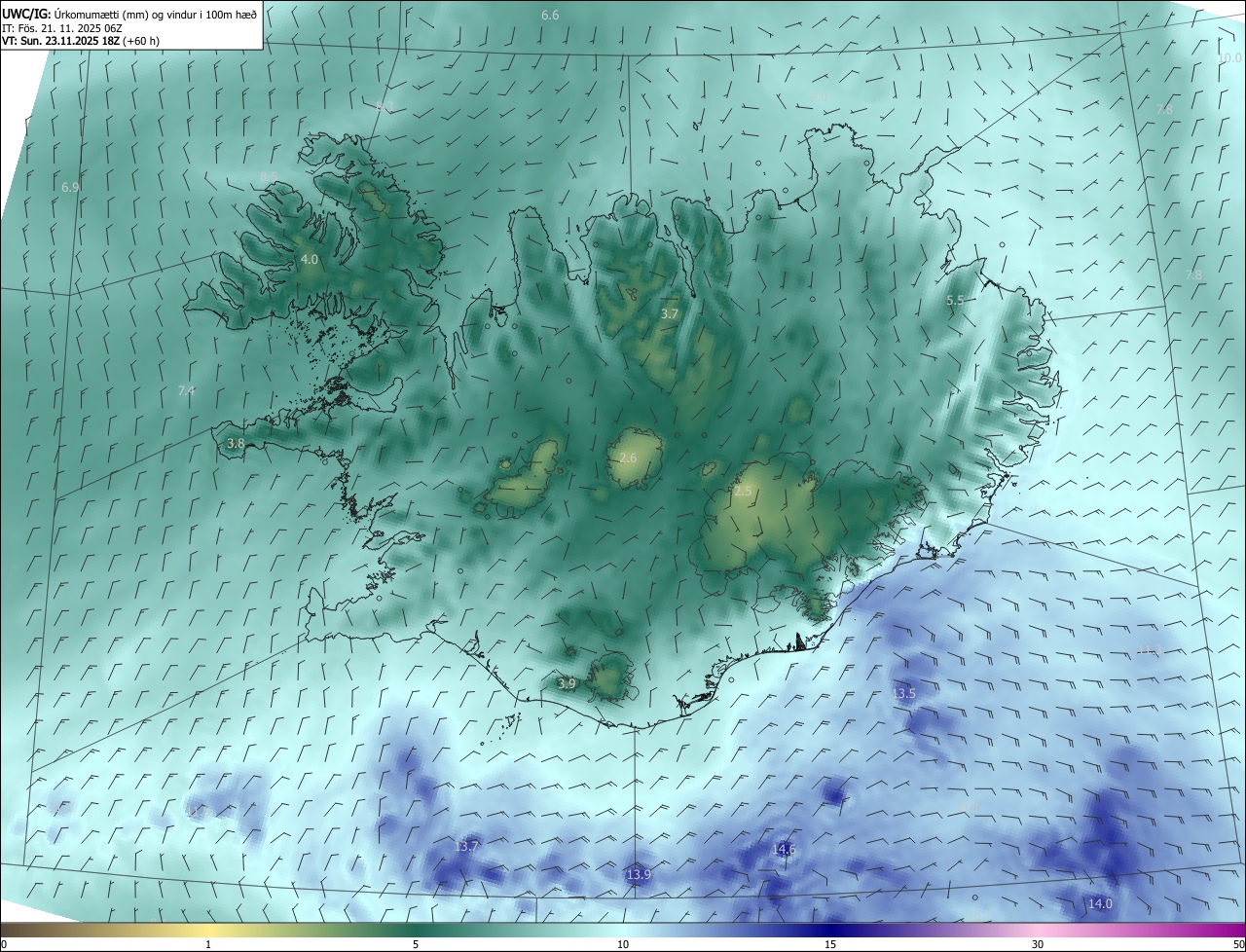Pick the 4.0 value label
Image resolution: width=1246 pixels, height=952 pixels.
click(310, 260)
